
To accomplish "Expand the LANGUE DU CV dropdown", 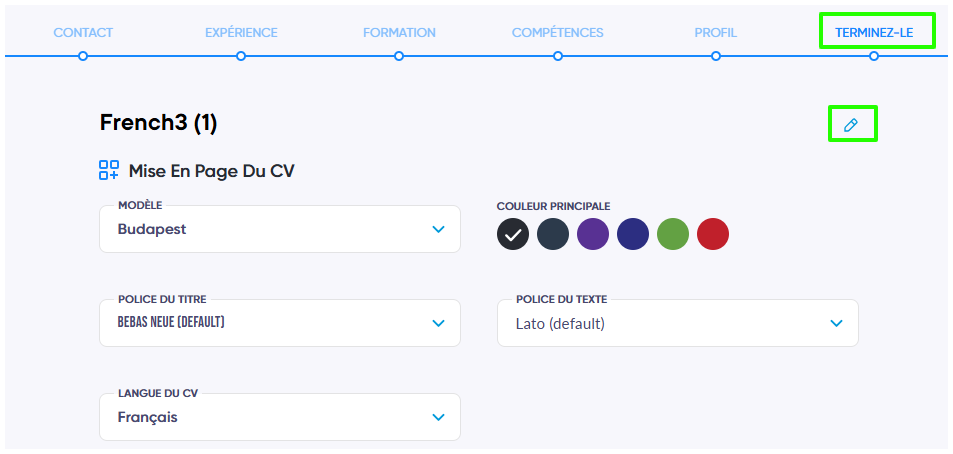I will [280, 417].
